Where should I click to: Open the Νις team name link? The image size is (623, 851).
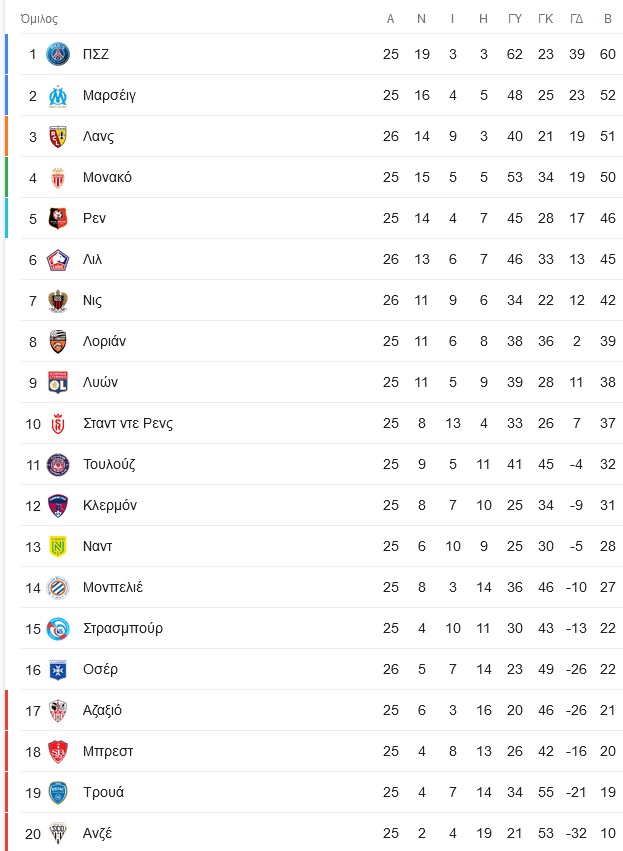(92, 300)
